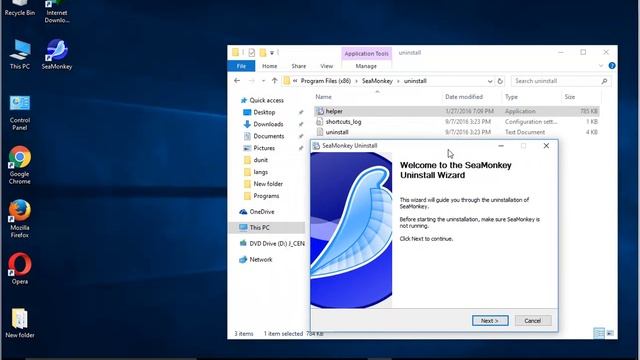Click the shortcuts_log file icon
640x360 pixels.
pyautogui.click(x=320, y=122)
